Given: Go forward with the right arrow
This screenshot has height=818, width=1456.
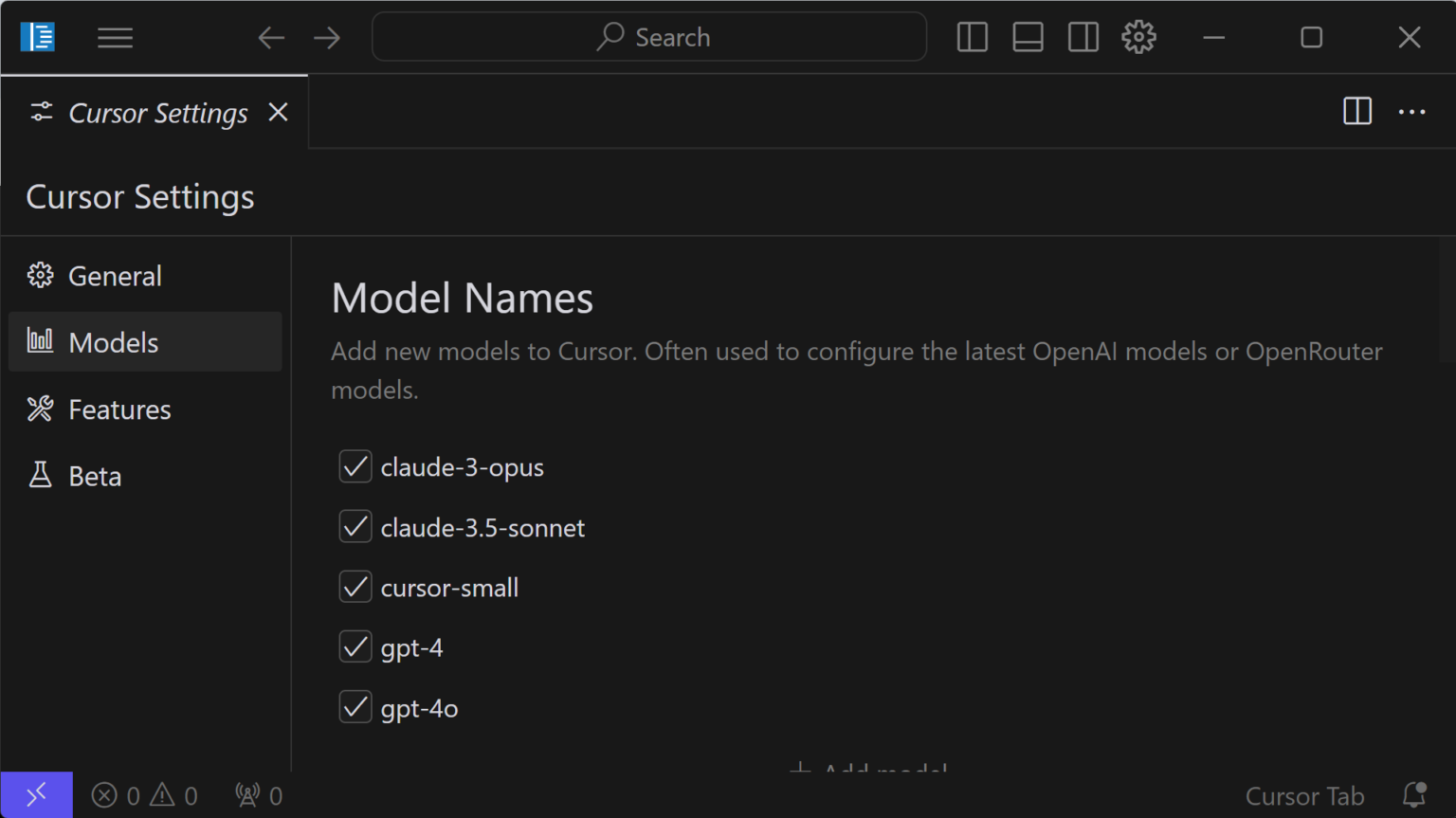Looking at the screenshot, I should pyautogui.click(x=327, y=37).
